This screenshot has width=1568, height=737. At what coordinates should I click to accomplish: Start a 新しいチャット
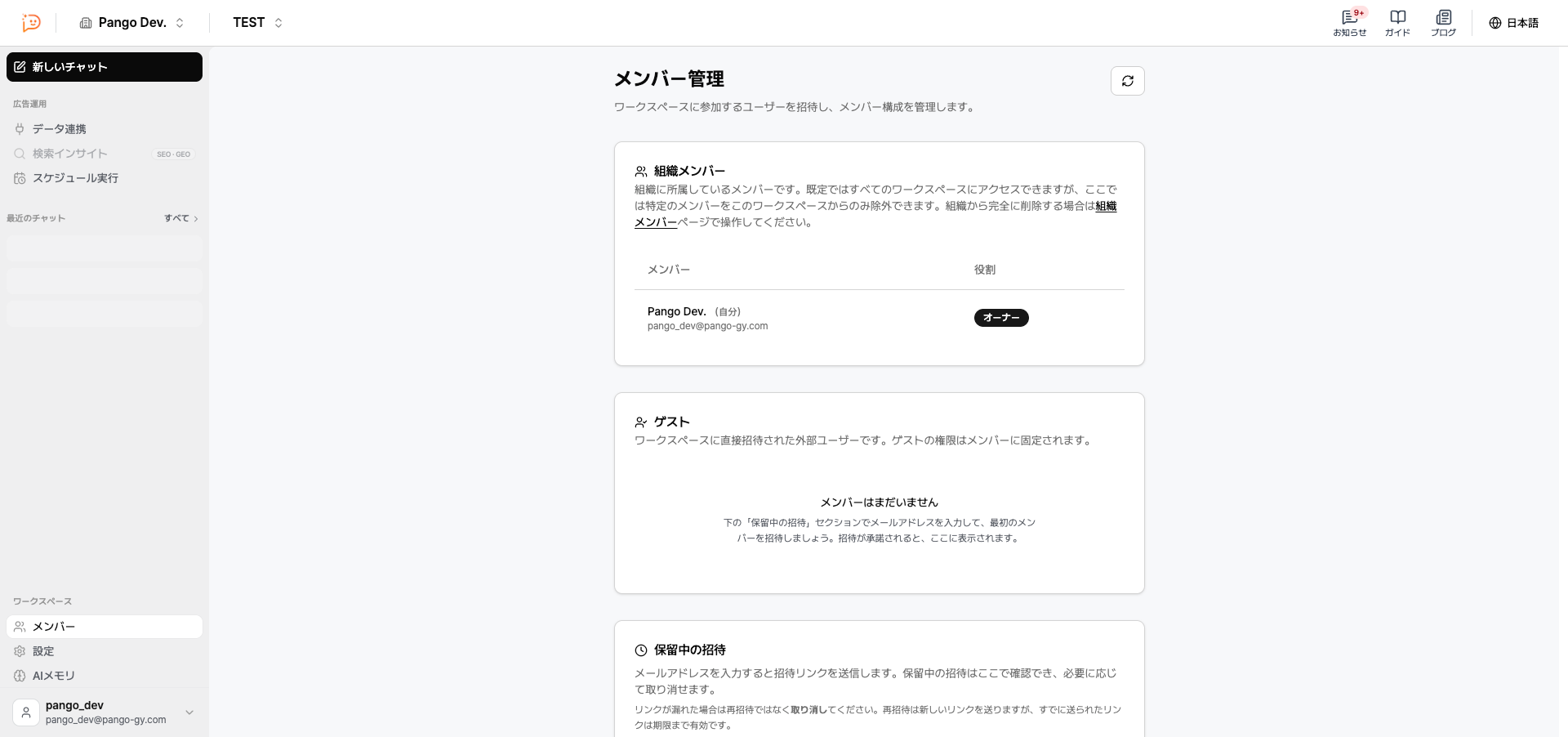tap(105, 67)
